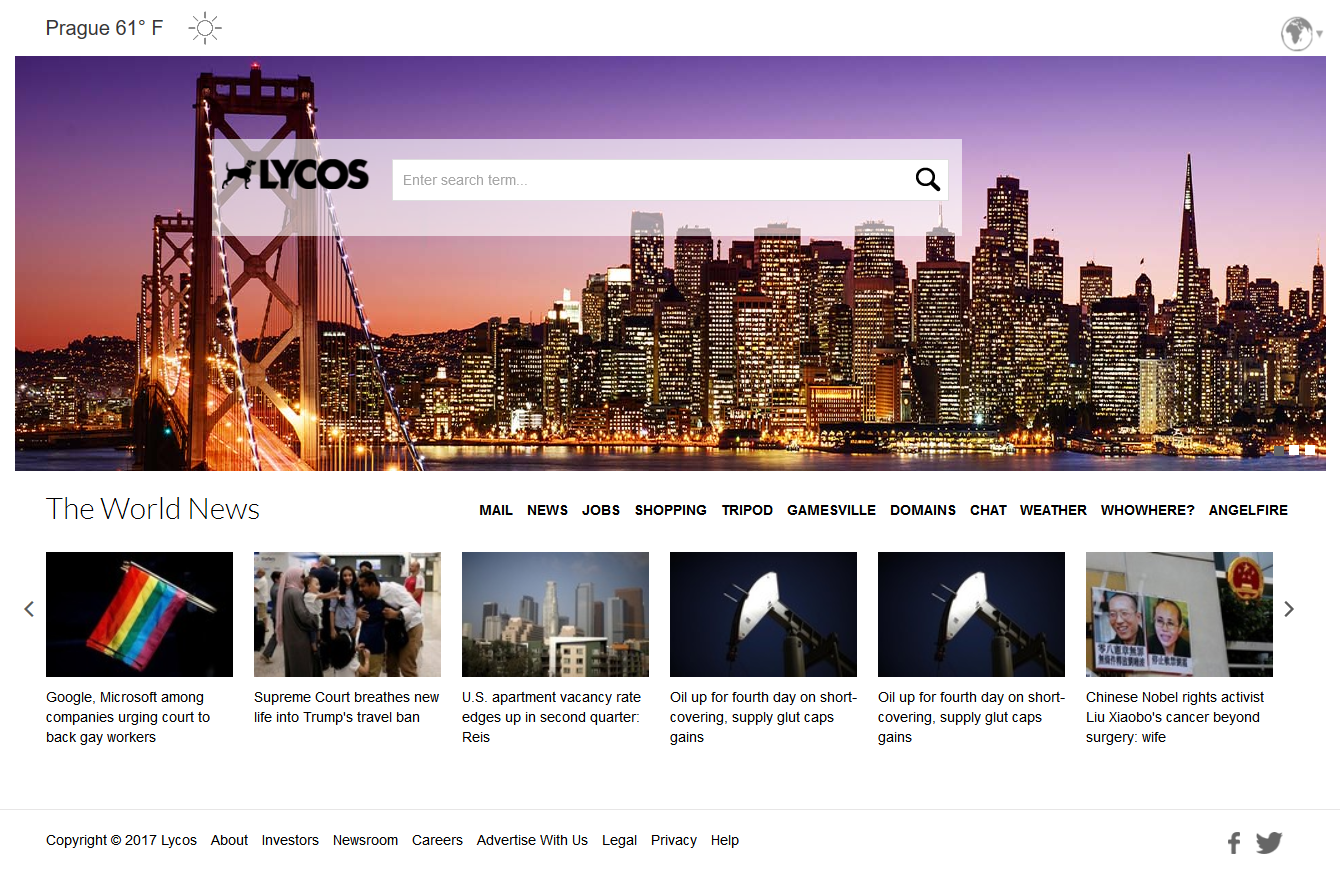Open TRIPOD from the navigation bar

click(x=747, y=510)
